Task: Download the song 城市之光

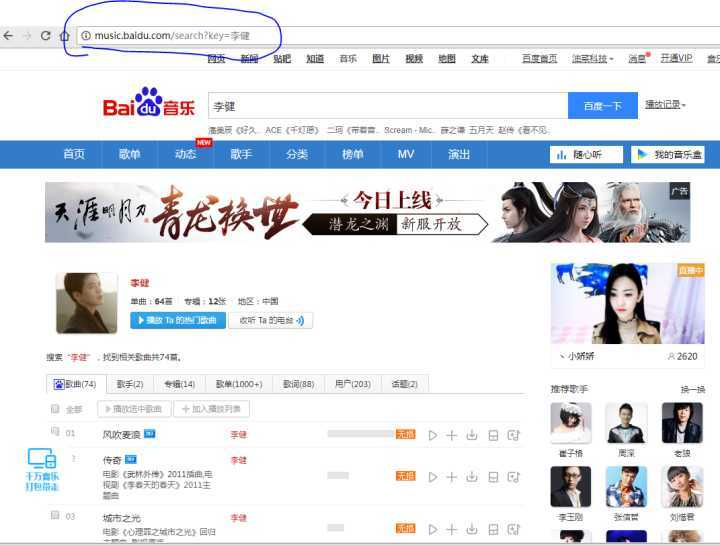Action: click(472, 529)
